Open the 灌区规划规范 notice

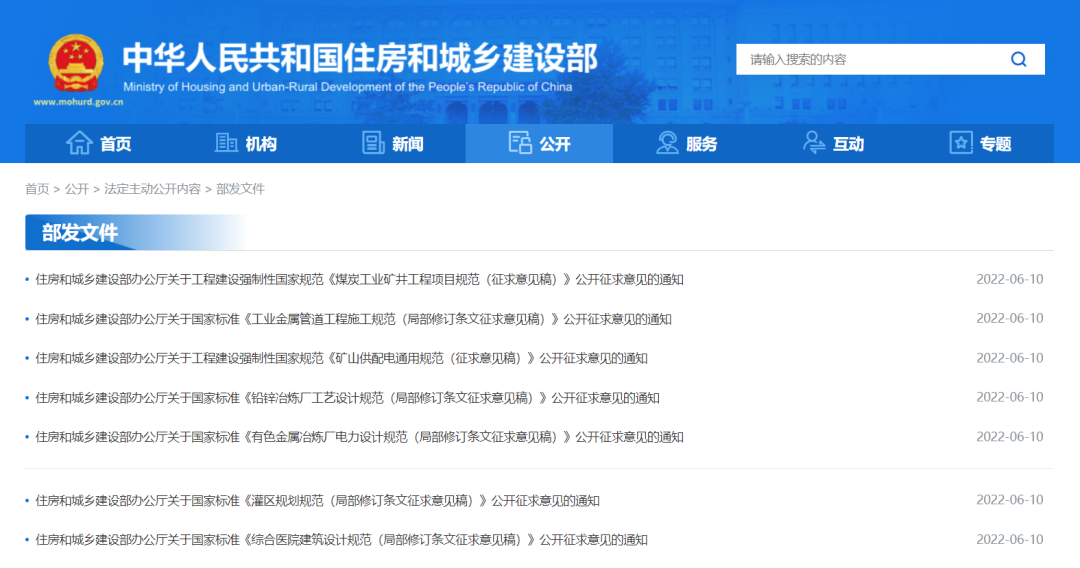pyautogui.click(x=318, y=501)
